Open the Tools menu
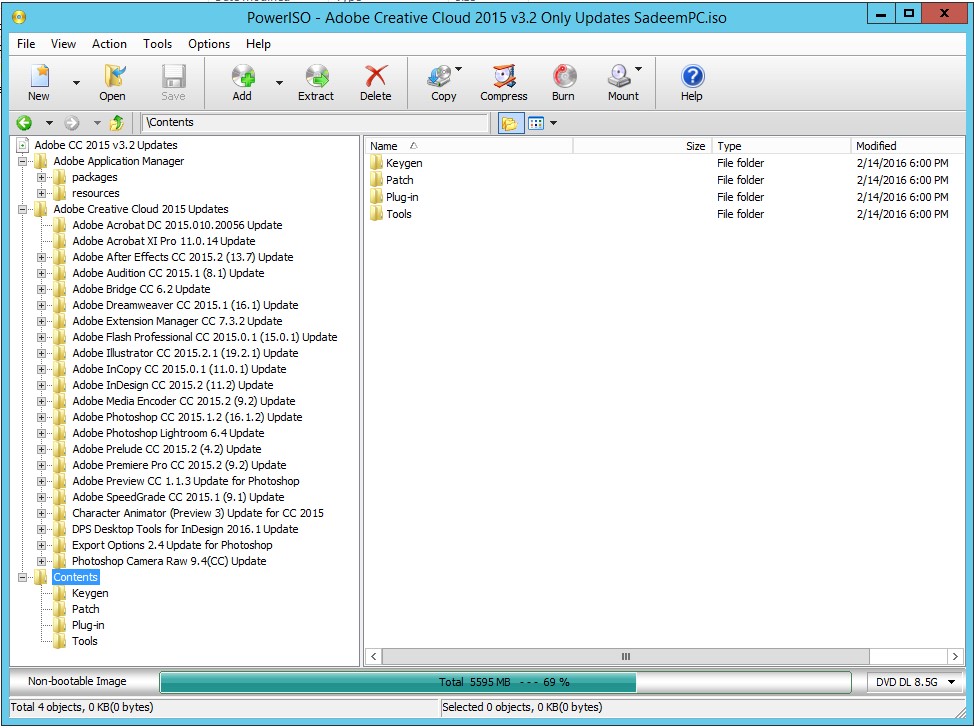This screenshot has width=974, height=728. (x=157, y=44)
